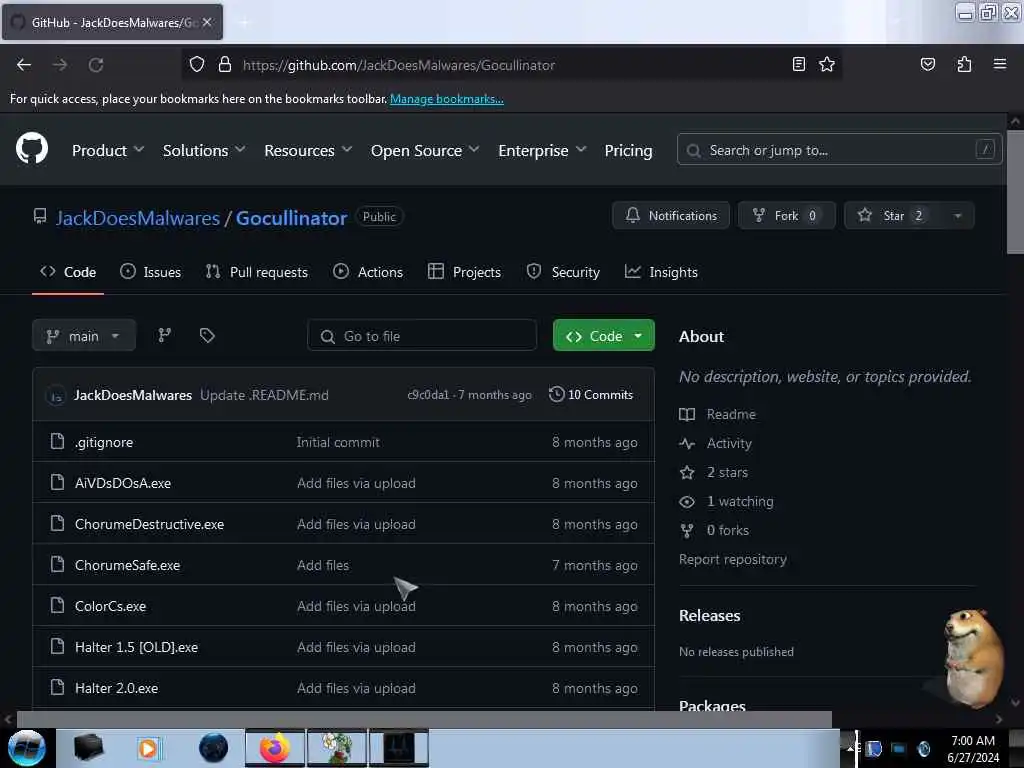Open Firefox hamburger menu
This screenshot has width=1024, height=768.
pyautogui.click(x=999, y=64)
